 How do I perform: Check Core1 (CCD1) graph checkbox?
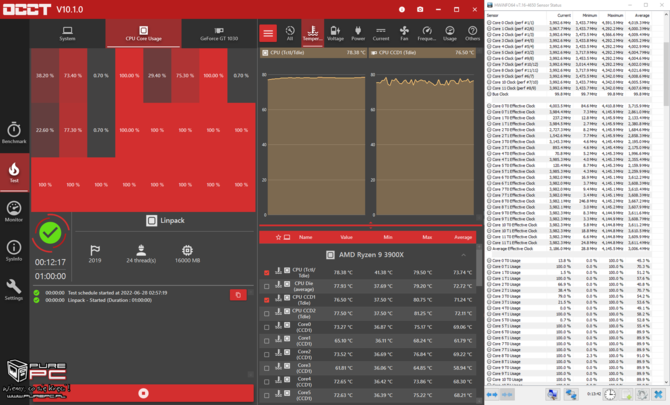(x=267, y=341)
